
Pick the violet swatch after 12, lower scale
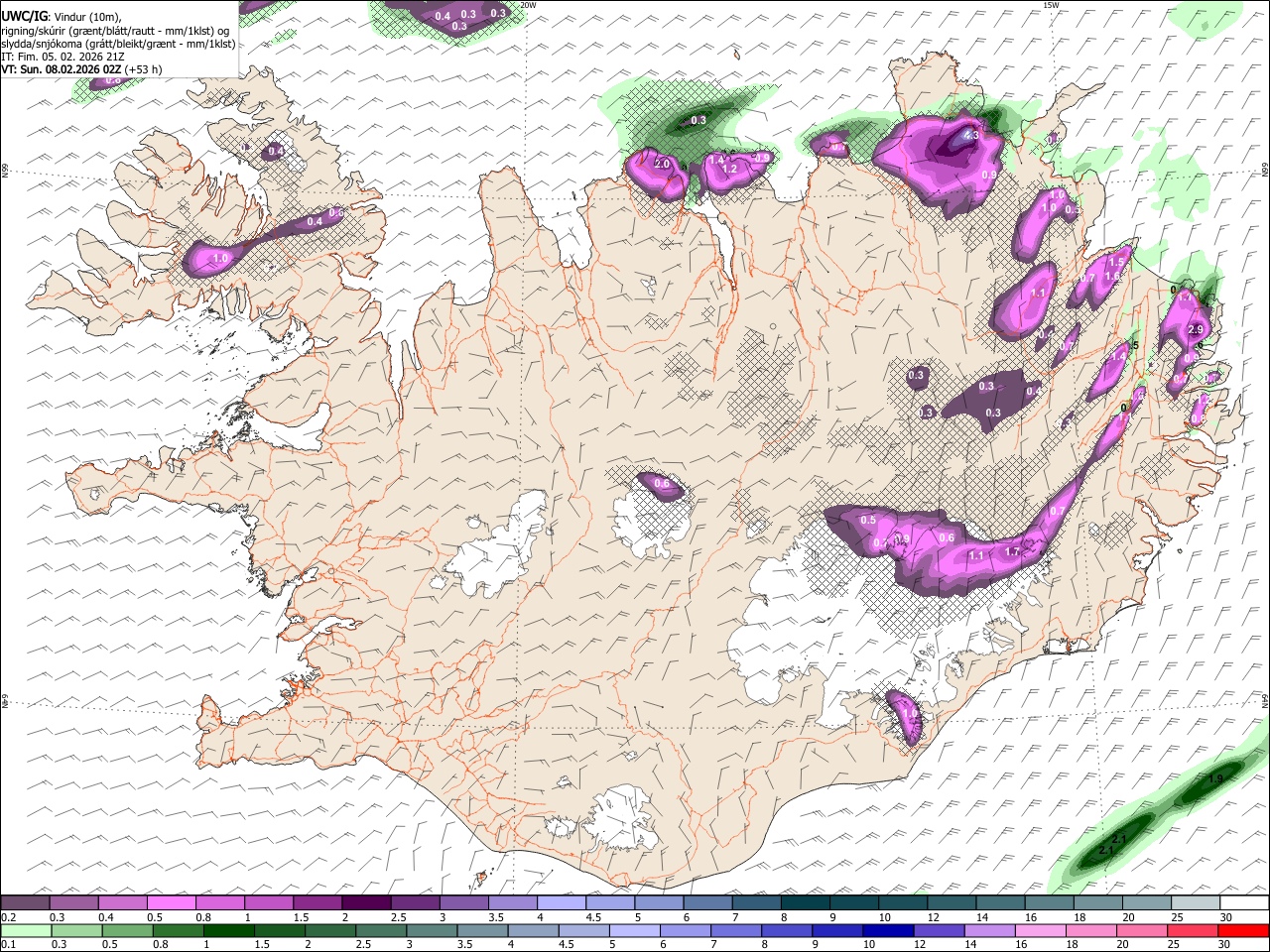(x=938, y=930)
